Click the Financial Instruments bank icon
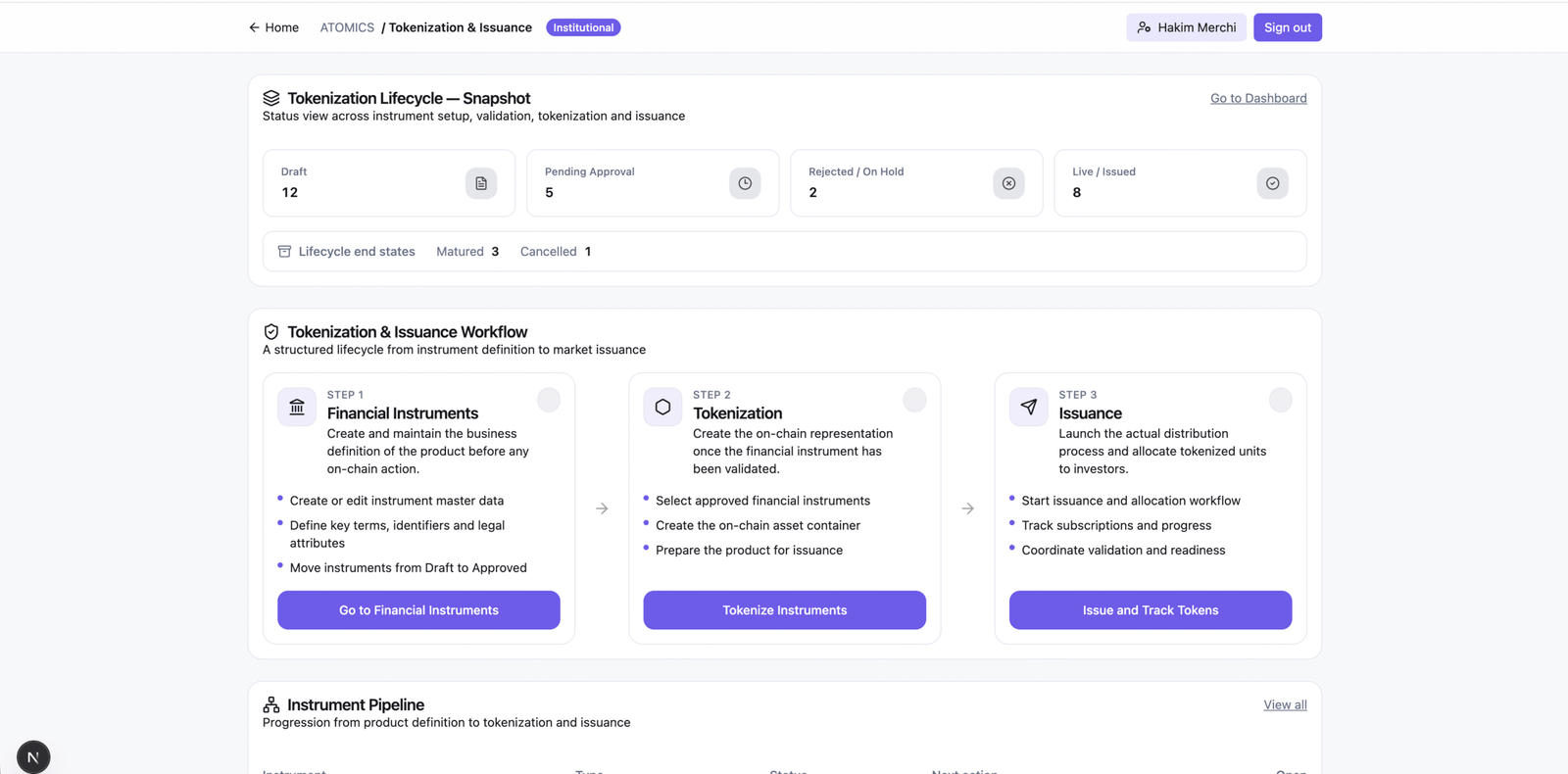The width and height of the screenshot is (1568, 774). click(297, 407)
